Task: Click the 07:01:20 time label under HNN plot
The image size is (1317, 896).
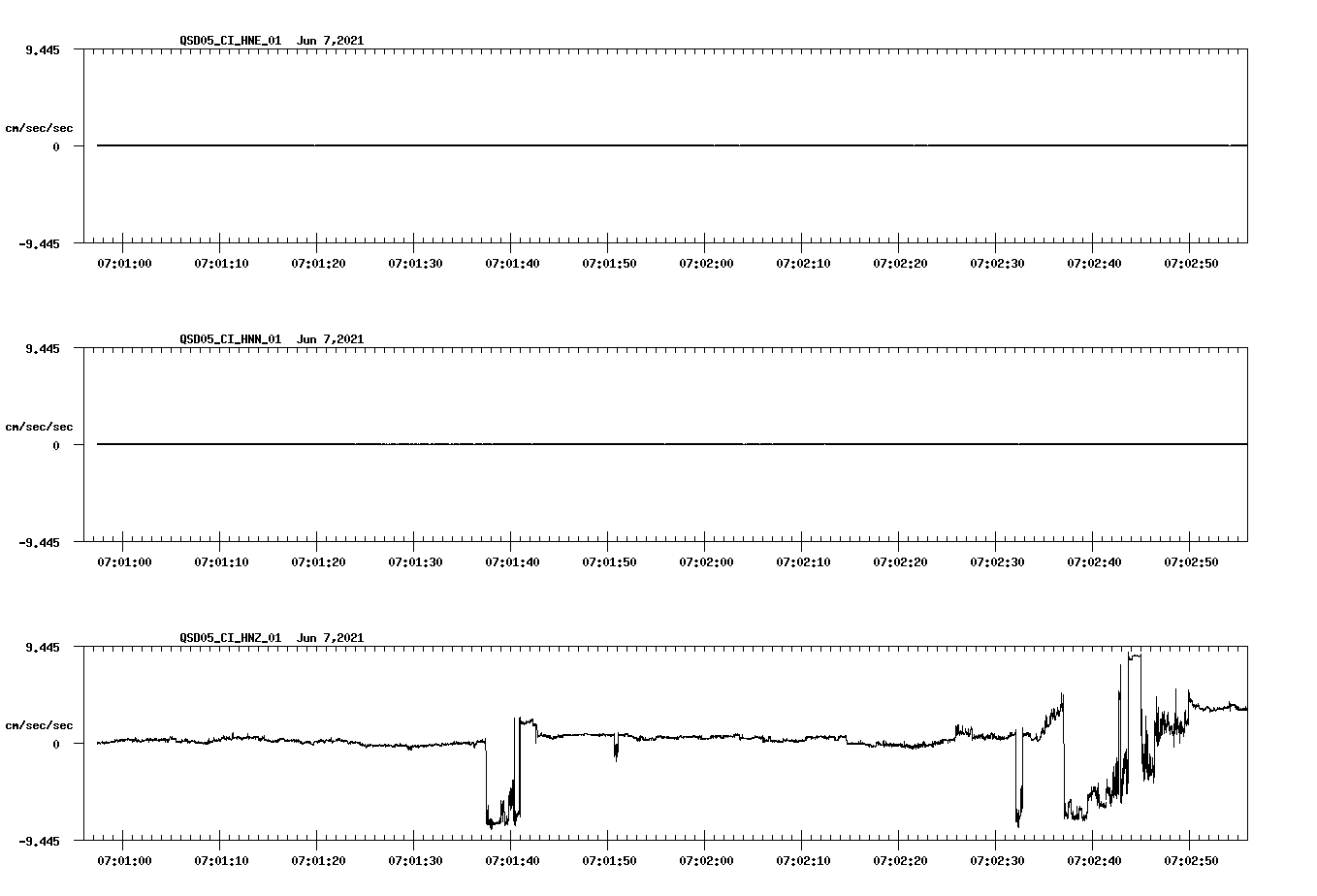Action: point(318,561)
